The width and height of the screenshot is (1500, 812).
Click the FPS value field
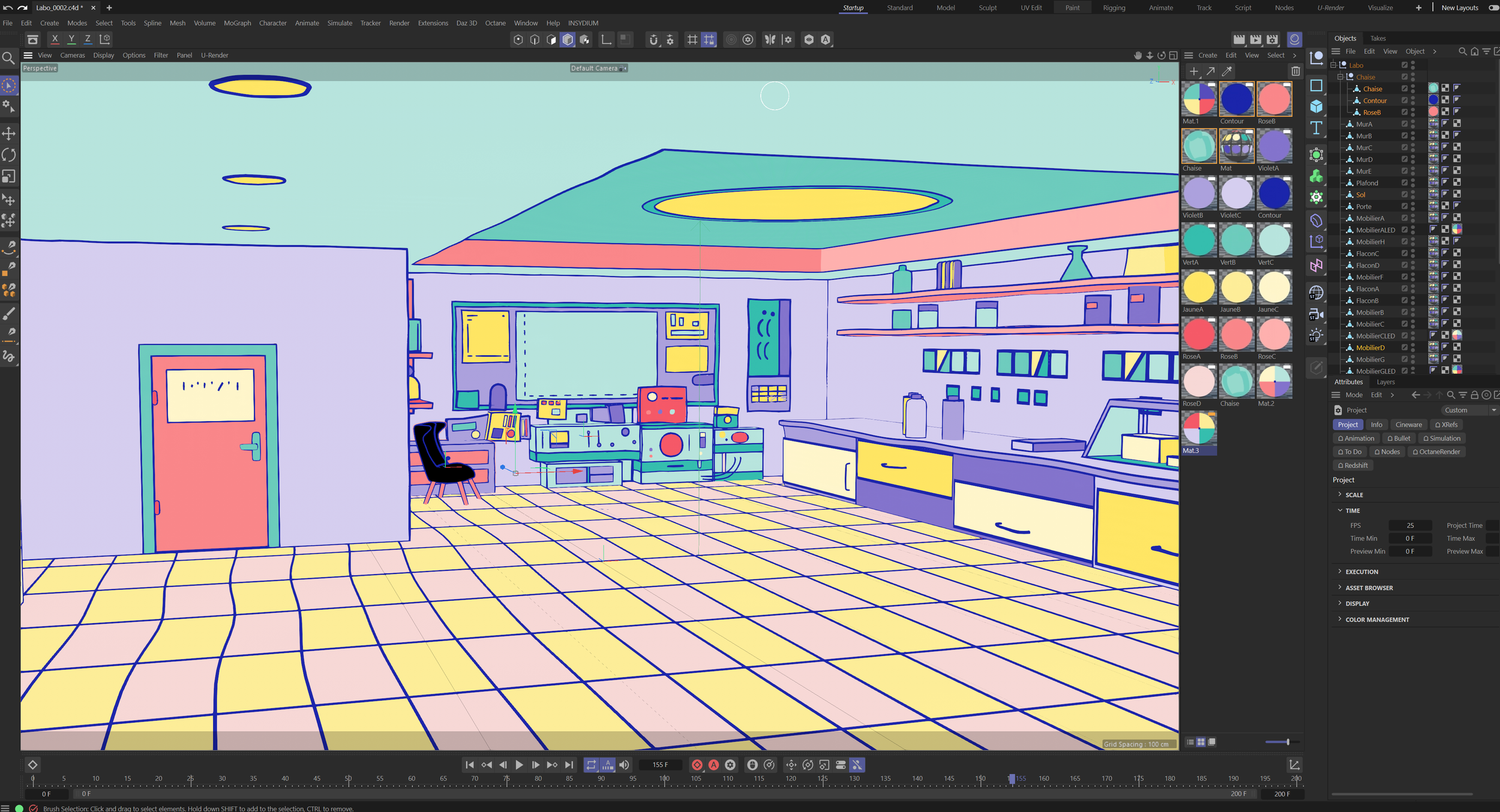point(1409,525)
